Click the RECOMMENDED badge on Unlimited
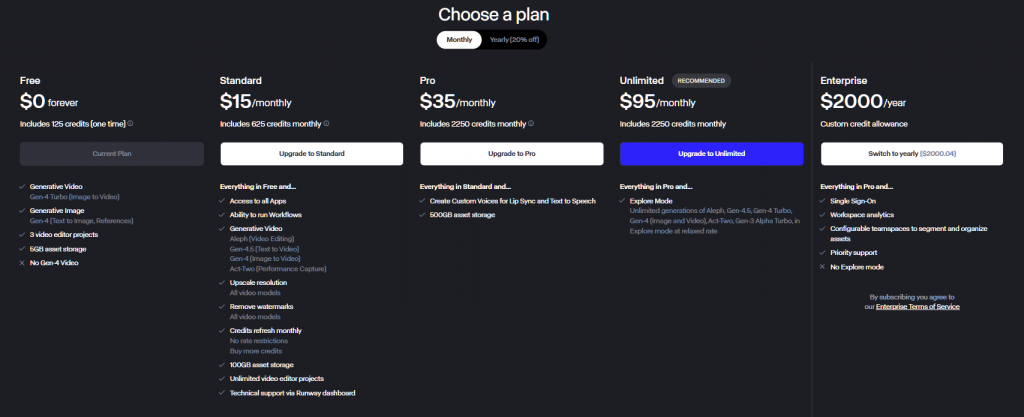 click(701, 80)
